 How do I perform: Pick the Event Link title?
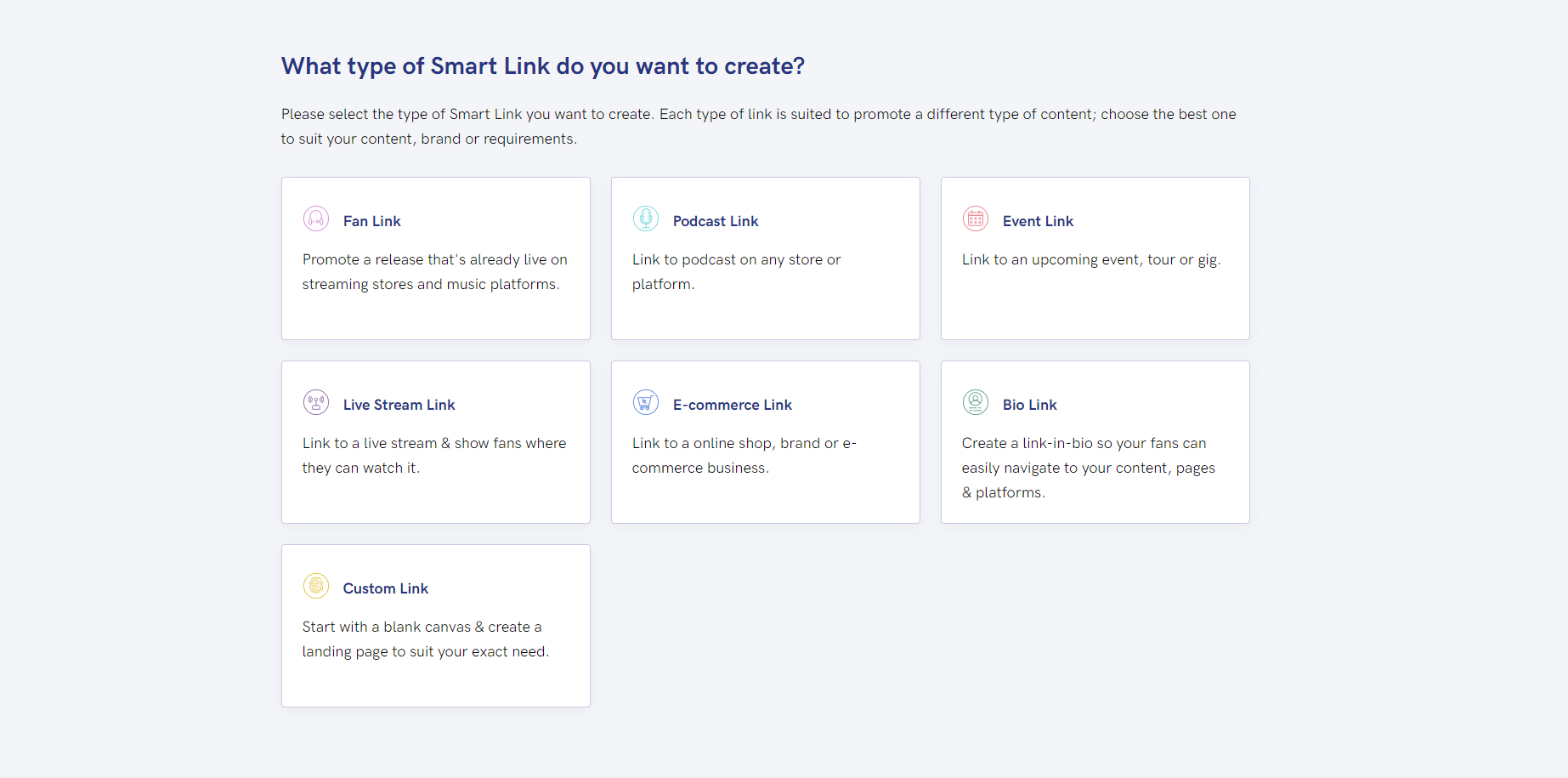click(1038, 221)
